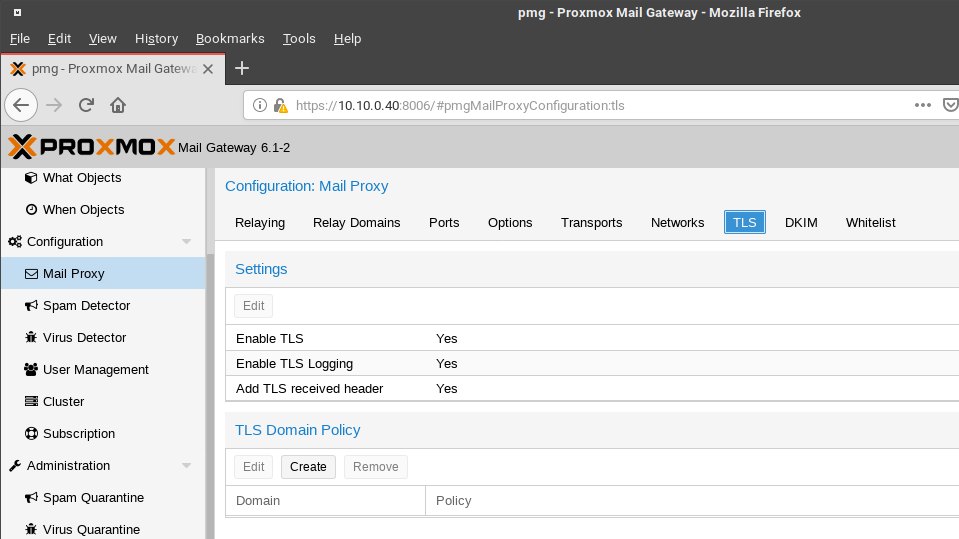
Task: Click the address bar URL field
Action: coord(600,105)
